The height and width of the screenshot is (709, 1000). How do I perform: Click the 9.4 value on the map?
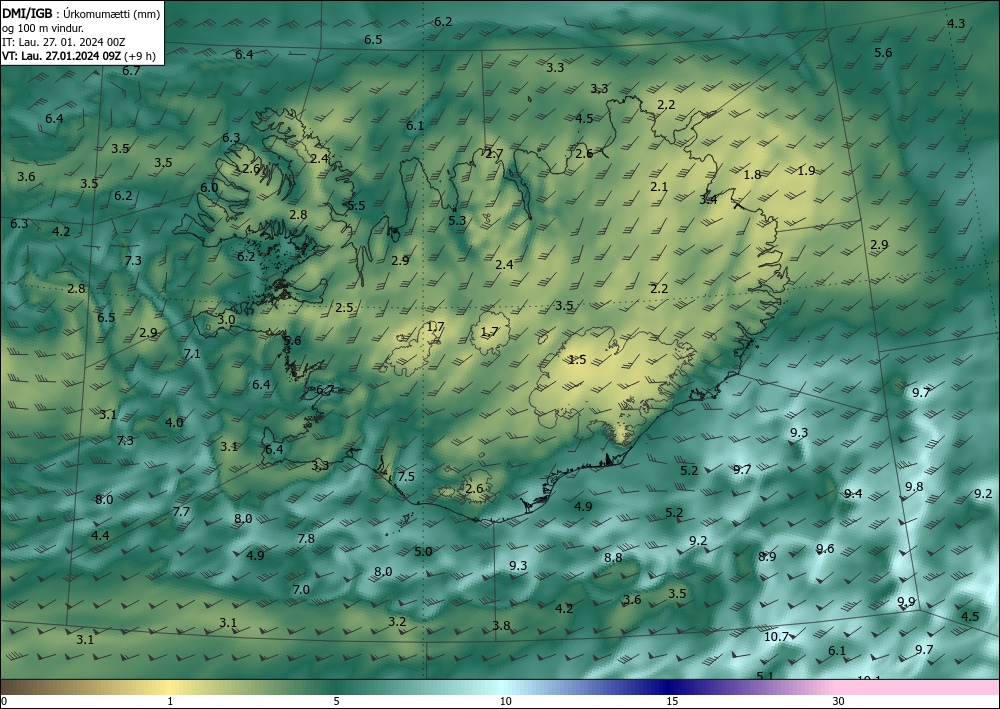[853, 493]
